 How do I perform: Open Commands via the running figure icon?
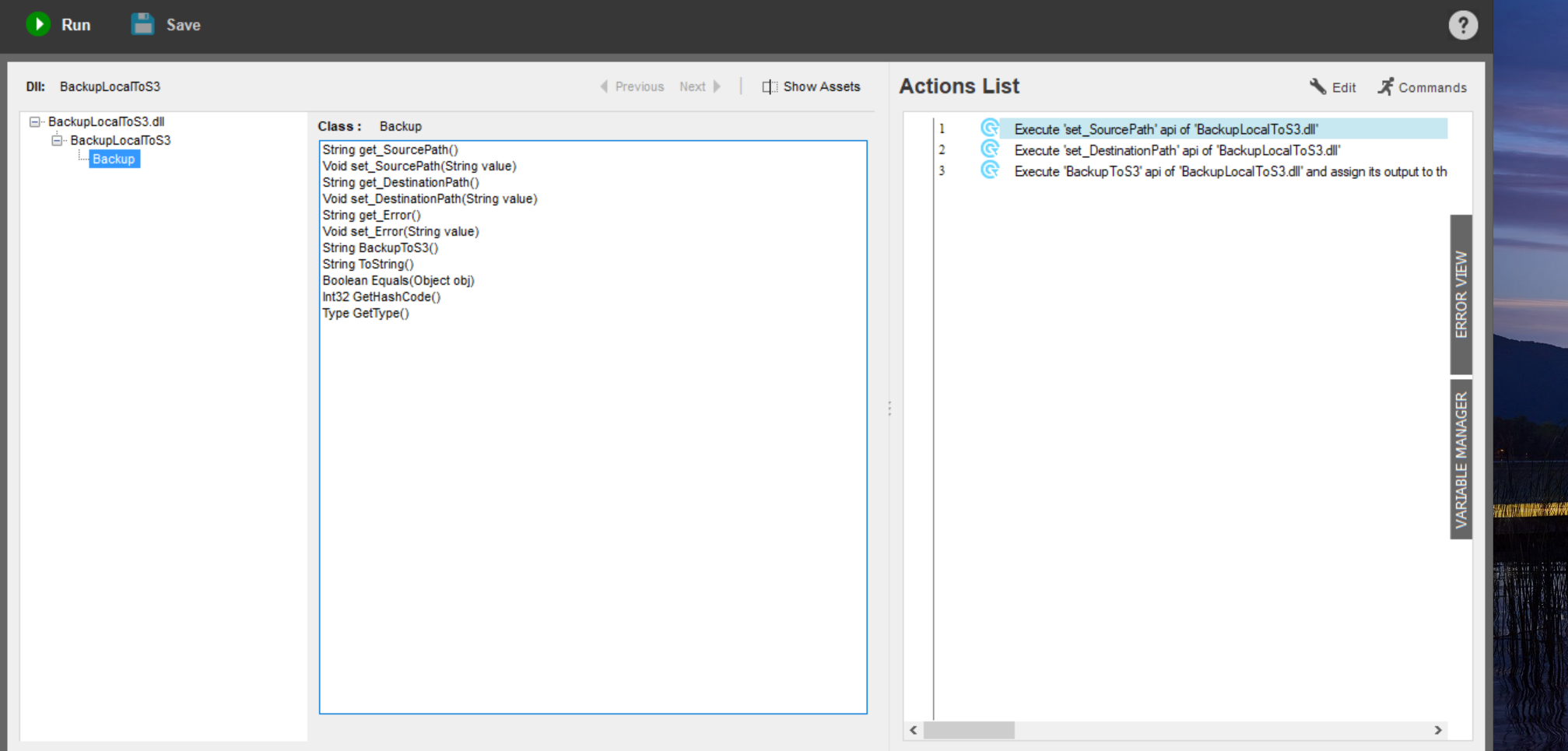1385,86
